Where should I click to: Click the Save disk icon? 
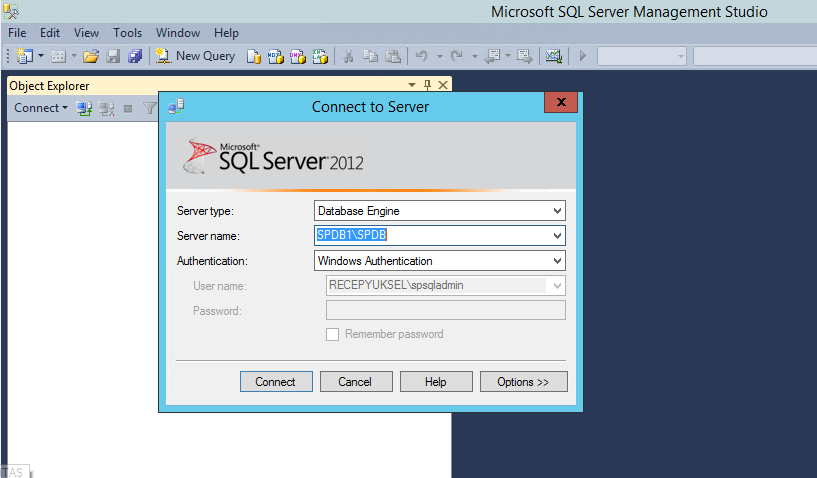(113, 56)
